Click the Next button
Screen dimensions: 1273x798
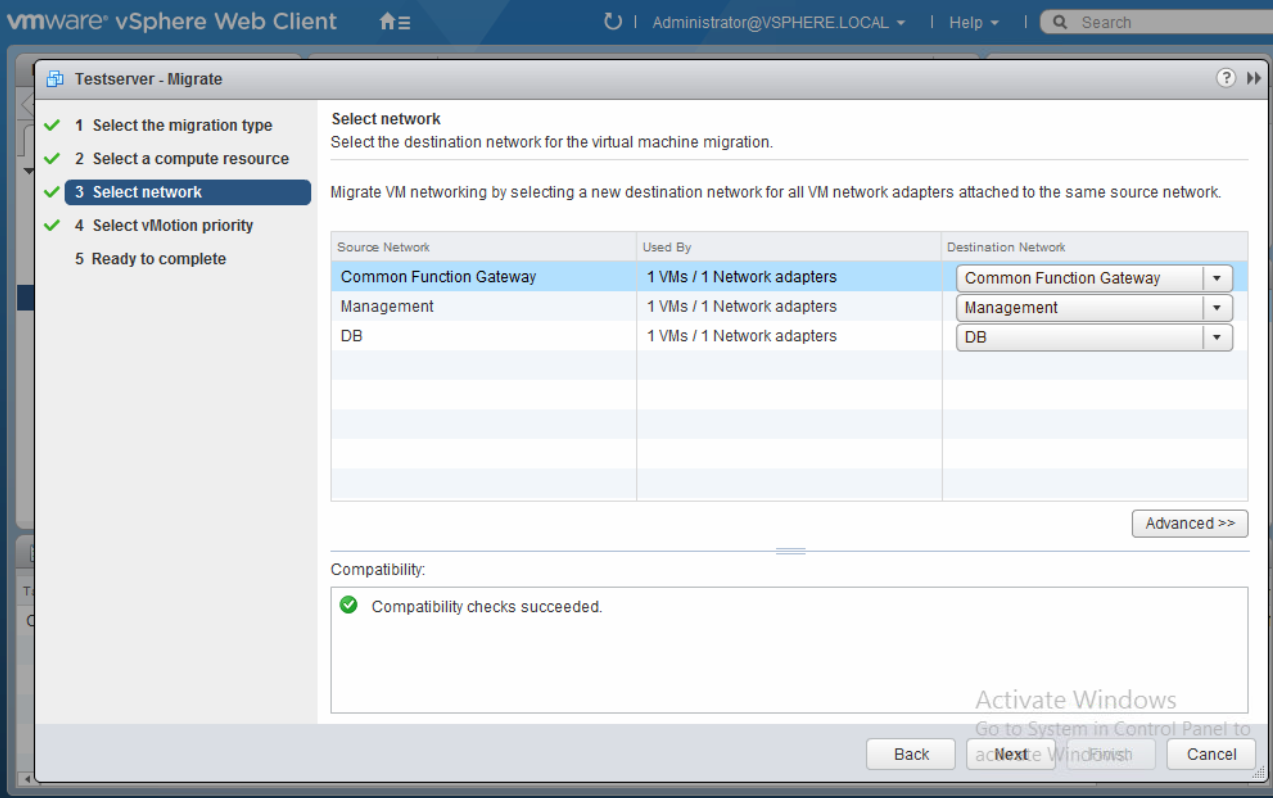pyautogui.click(x=1011, y=754)
